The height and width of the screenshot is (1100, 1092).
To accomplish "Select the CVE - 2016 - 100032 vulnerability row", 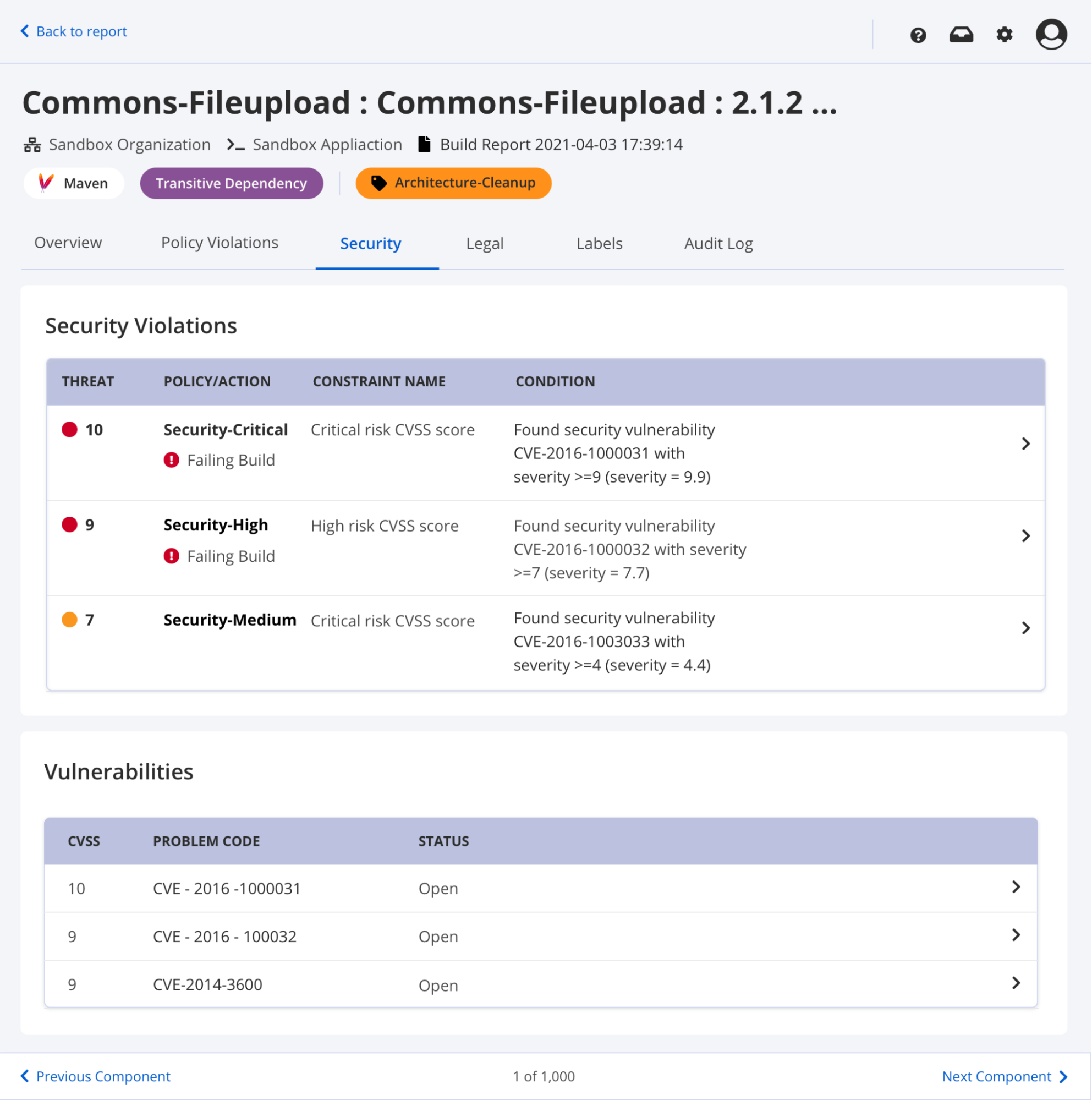I will pos(224,937).
